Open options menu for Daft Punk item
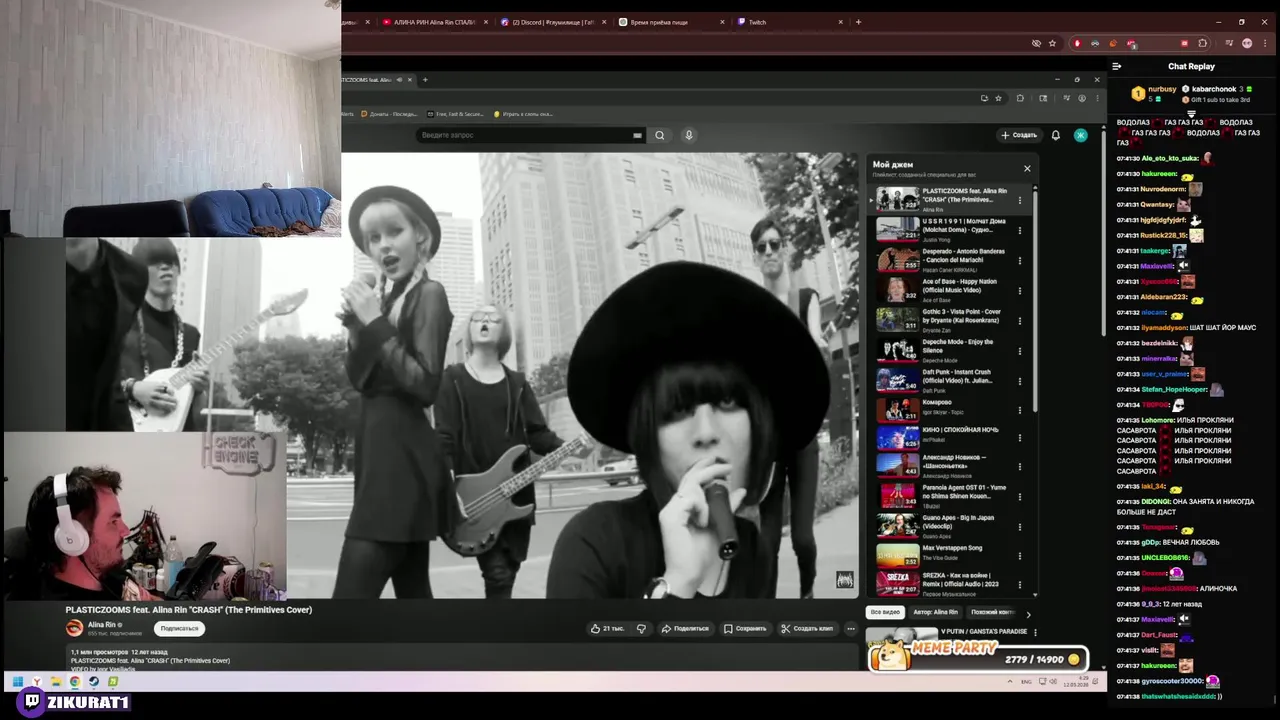Image resolution: width=1280 pixels, height=720 pixels. [x=1020, y=381]
